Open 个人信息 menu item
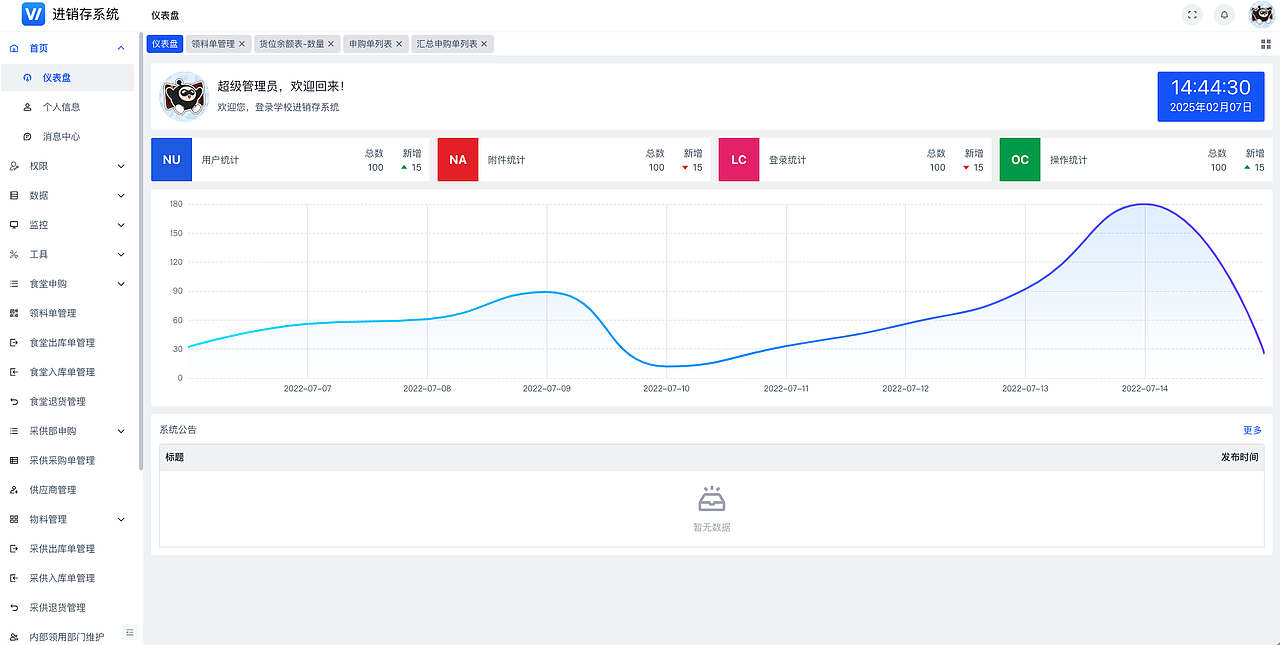 [x=67, y=107]
